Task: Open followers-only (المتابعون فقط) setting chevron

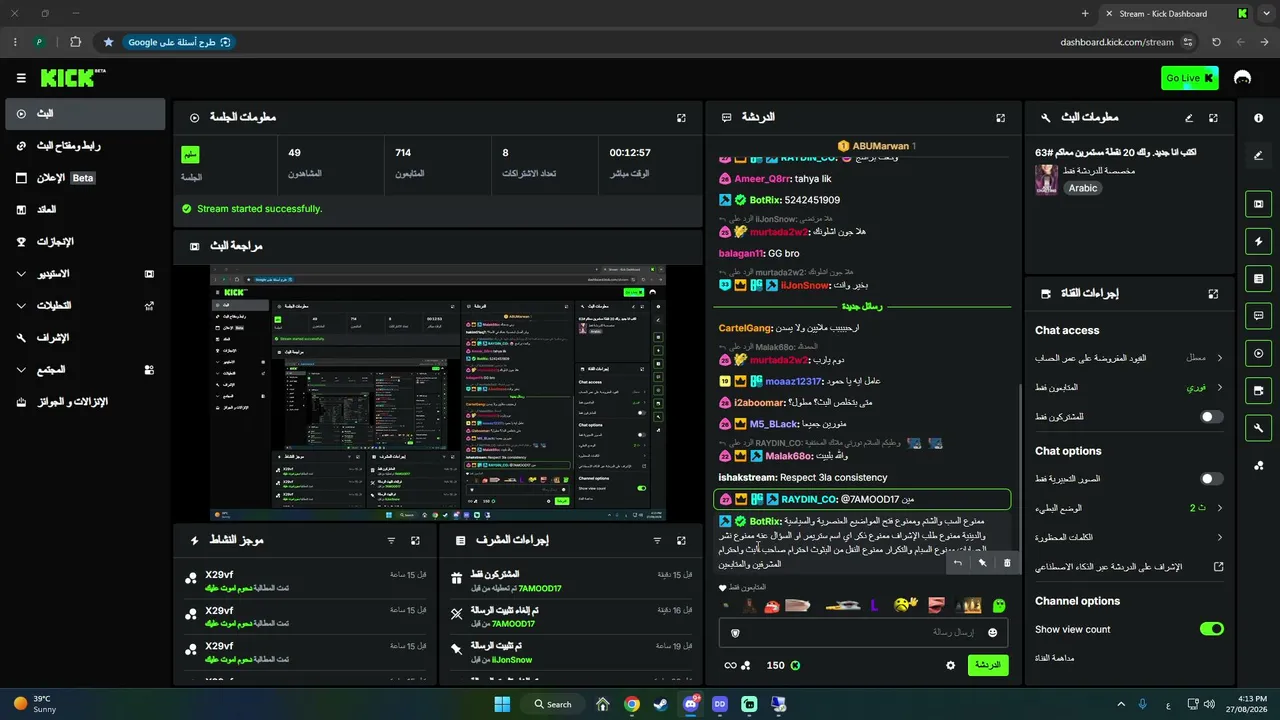Action: coord(1220,386)
